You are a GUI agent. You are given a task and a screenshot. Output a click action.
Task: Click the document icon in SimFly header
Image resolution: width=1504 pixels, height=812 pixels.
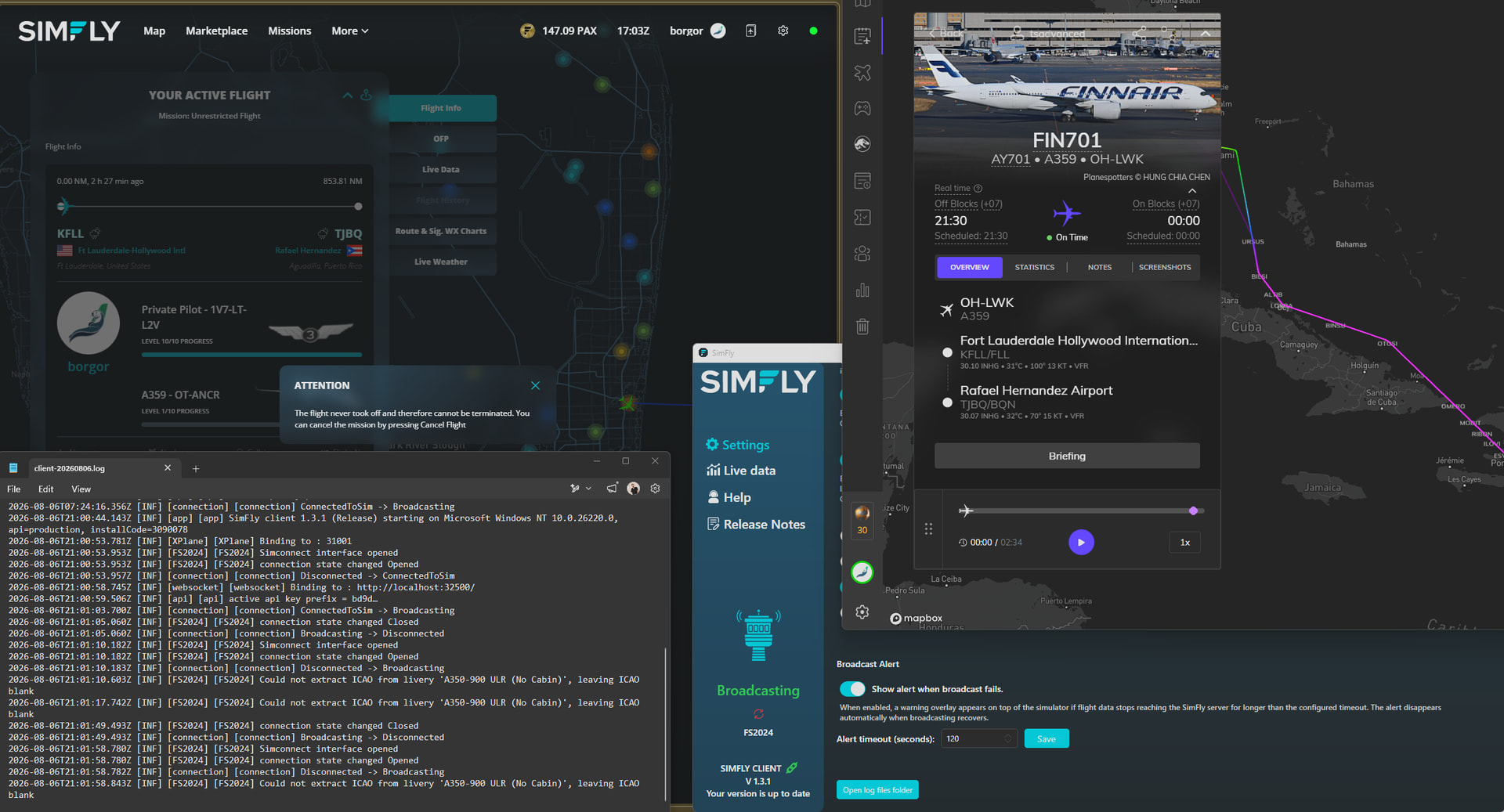tap(750, 31)
